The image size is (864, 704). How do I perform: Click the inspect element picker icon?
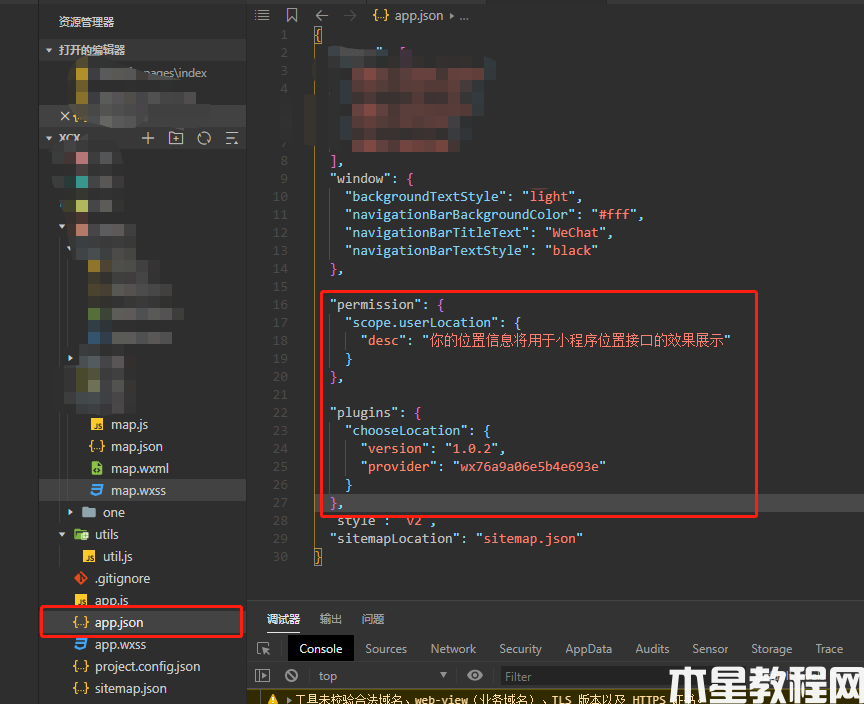[264, 649]
